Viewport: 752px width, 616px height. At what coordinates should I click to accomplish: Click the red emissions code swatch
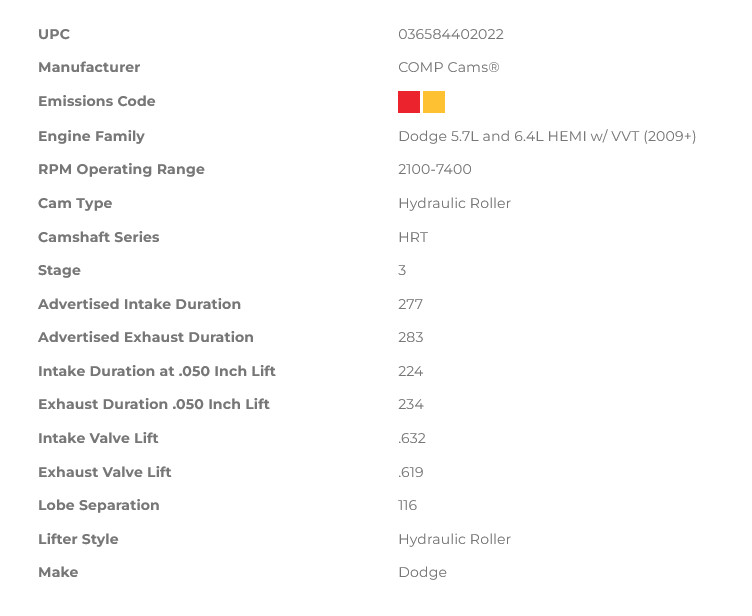(x=409, y=102)
